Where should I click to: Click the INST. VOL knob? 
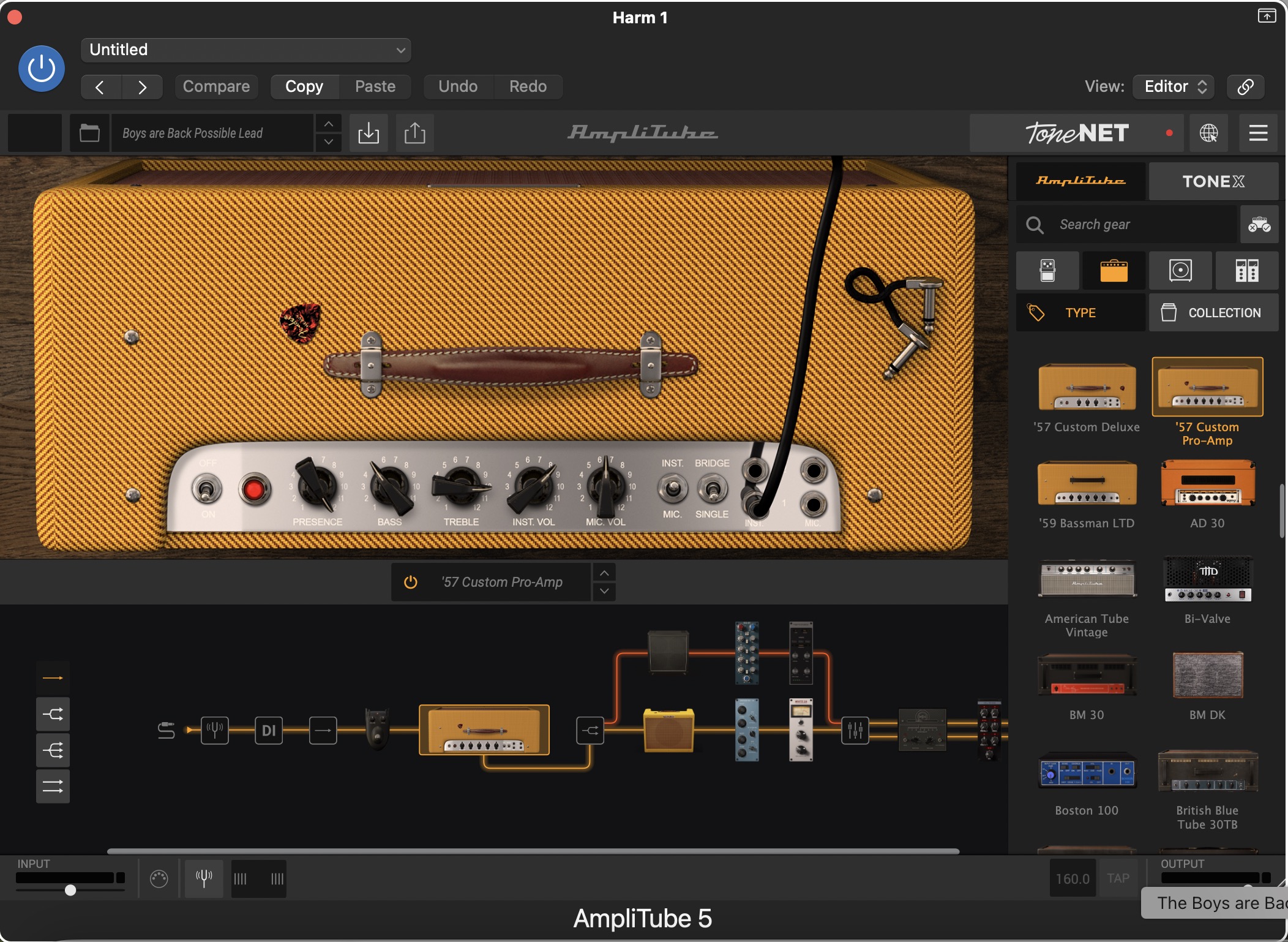pyautogui.click(x=533, y=486)
